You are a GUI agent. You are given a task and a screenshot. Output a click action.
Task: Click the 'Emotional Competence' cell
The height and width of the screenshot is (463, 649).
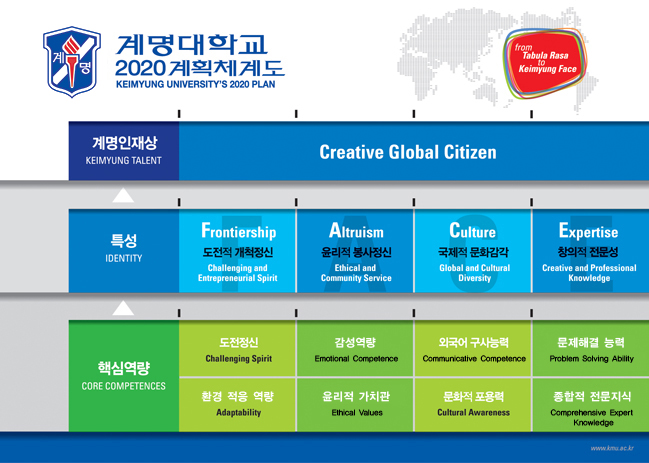[x=355, y=348]
